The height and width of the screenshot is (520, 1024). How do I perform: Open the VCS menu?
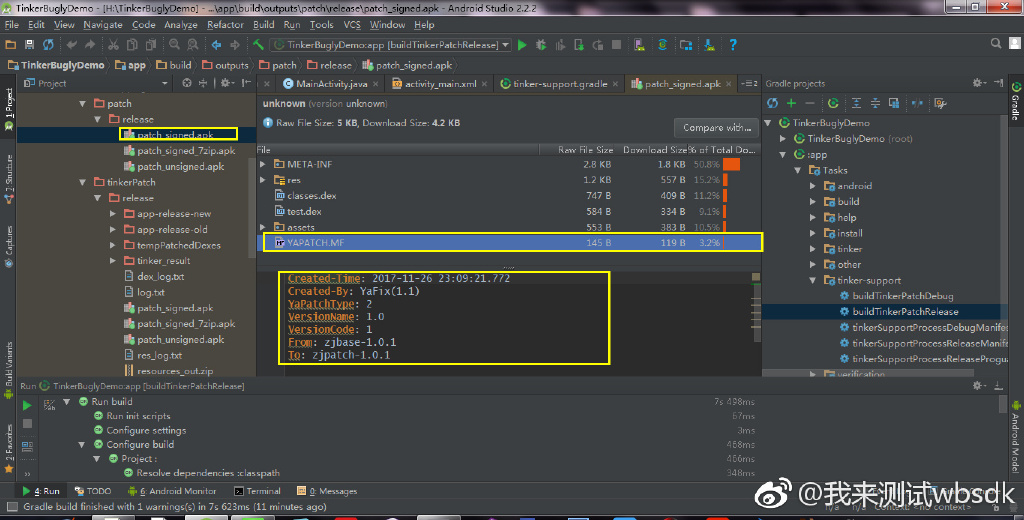pyautogui.click(x=352, y=25)
